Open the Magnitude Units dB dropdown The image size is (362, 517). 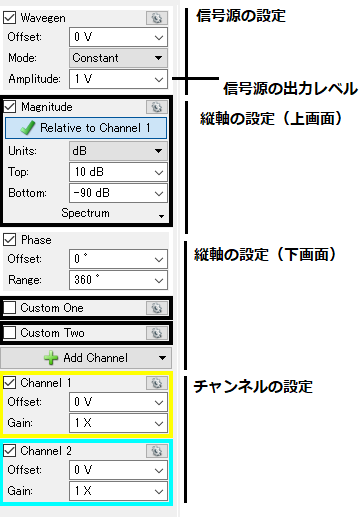[x=118, y=151]
